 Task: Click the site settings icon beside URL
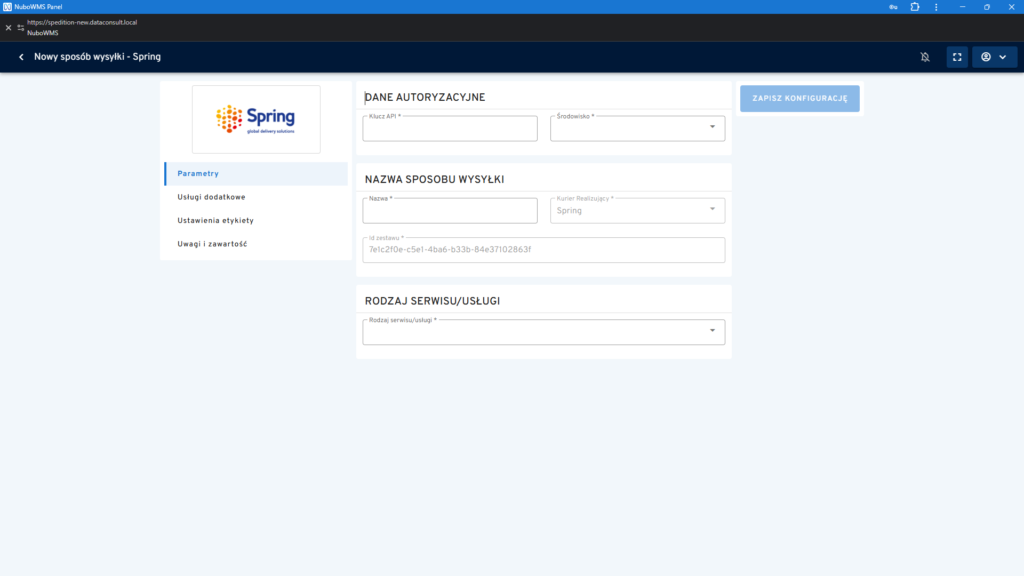click(21, 27)
